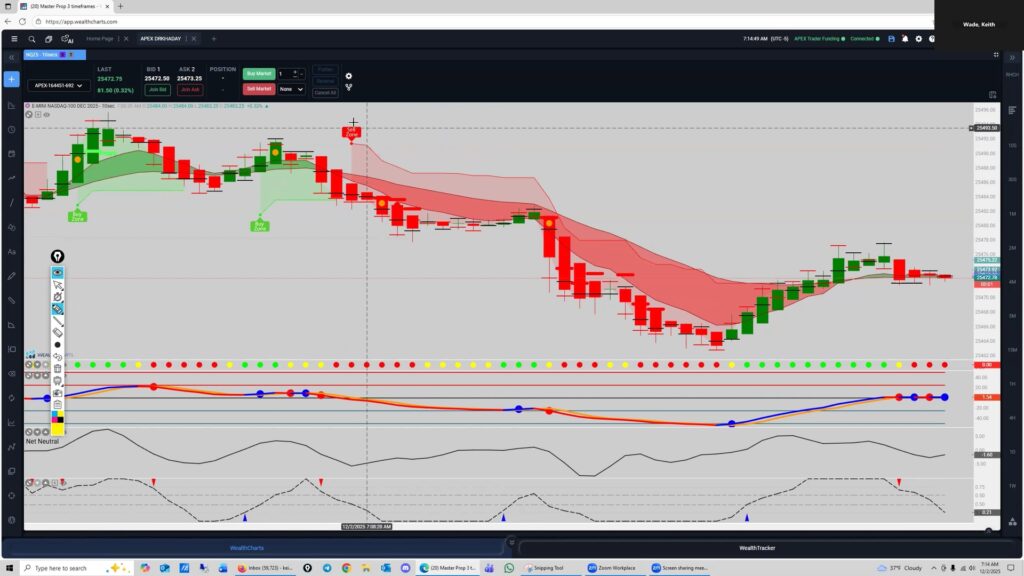Click the Sell Market button

tap(258, 89)
